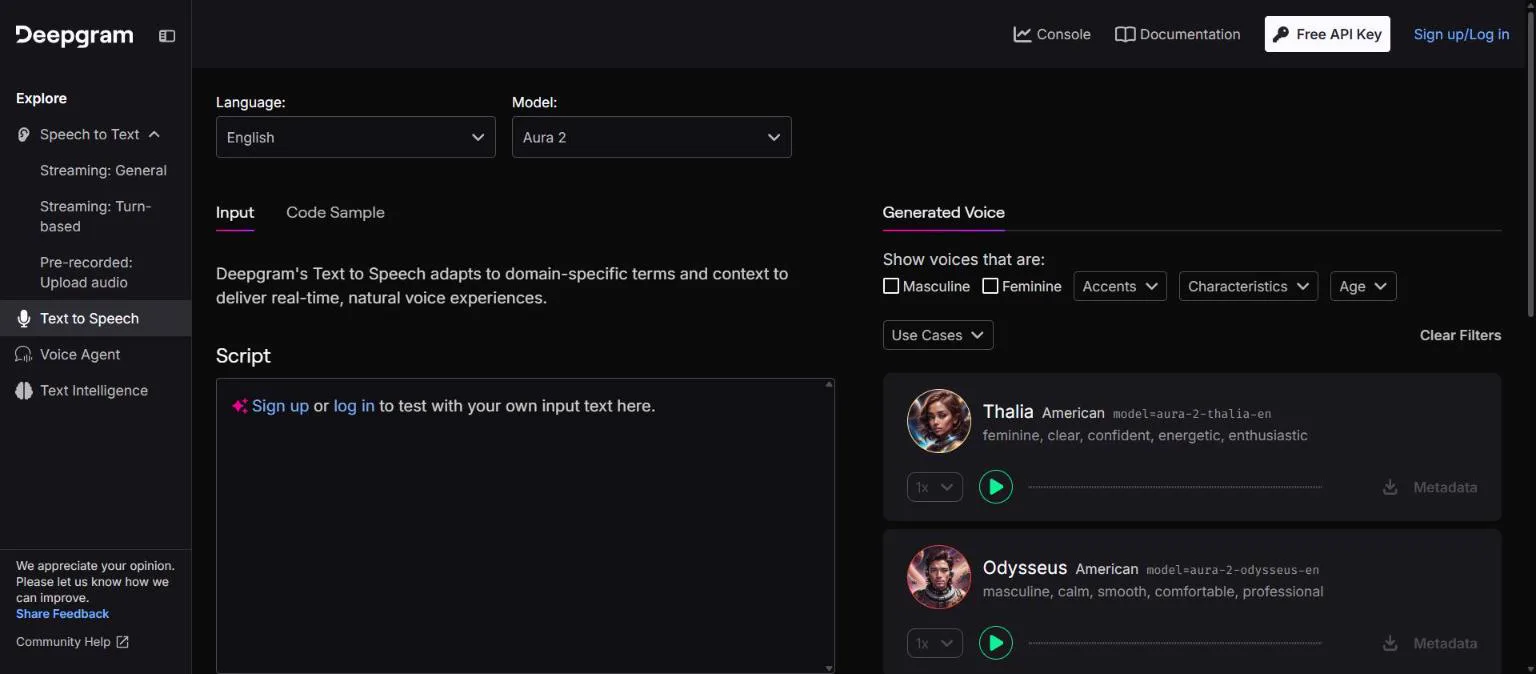Click the Text to Speech microphone icon
This screenshot has height=674, width=1536.
tap(24, 318)
